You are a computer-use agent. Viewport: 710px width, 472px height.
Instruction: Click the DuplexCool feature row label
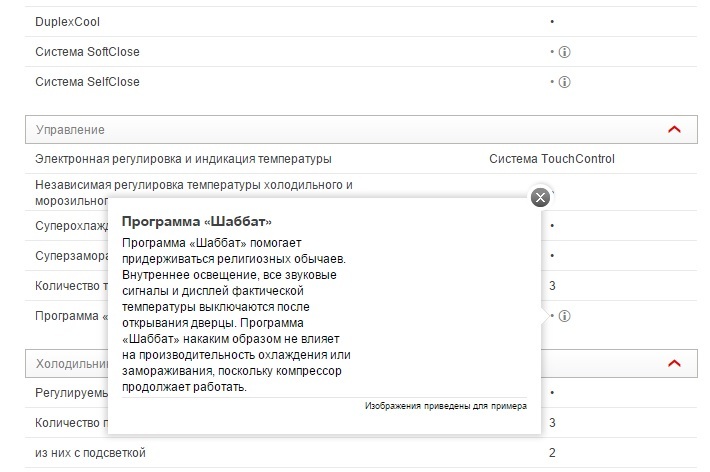click(67, 21)
